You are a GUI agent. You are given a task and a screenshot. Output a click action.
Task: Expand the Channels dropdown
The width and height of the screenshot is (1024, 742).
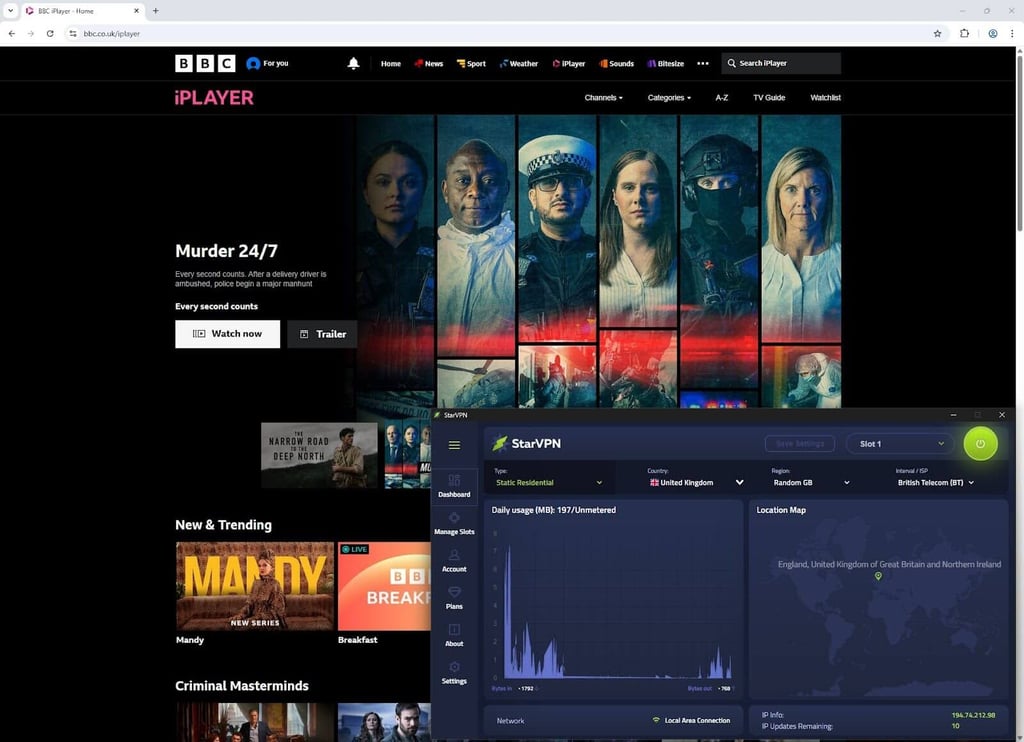(603, 98)
